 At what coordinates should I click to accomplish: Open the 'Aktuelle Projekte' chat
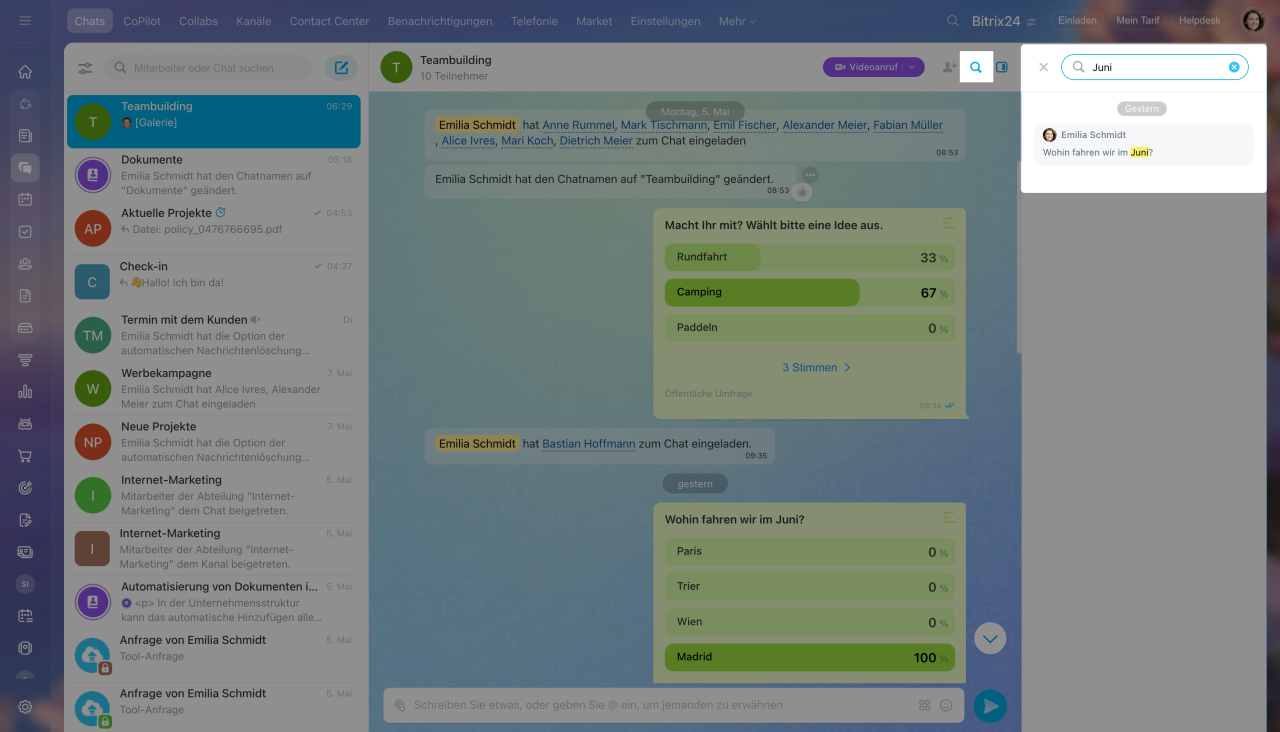pyautogui.click(x=214, y=228)
